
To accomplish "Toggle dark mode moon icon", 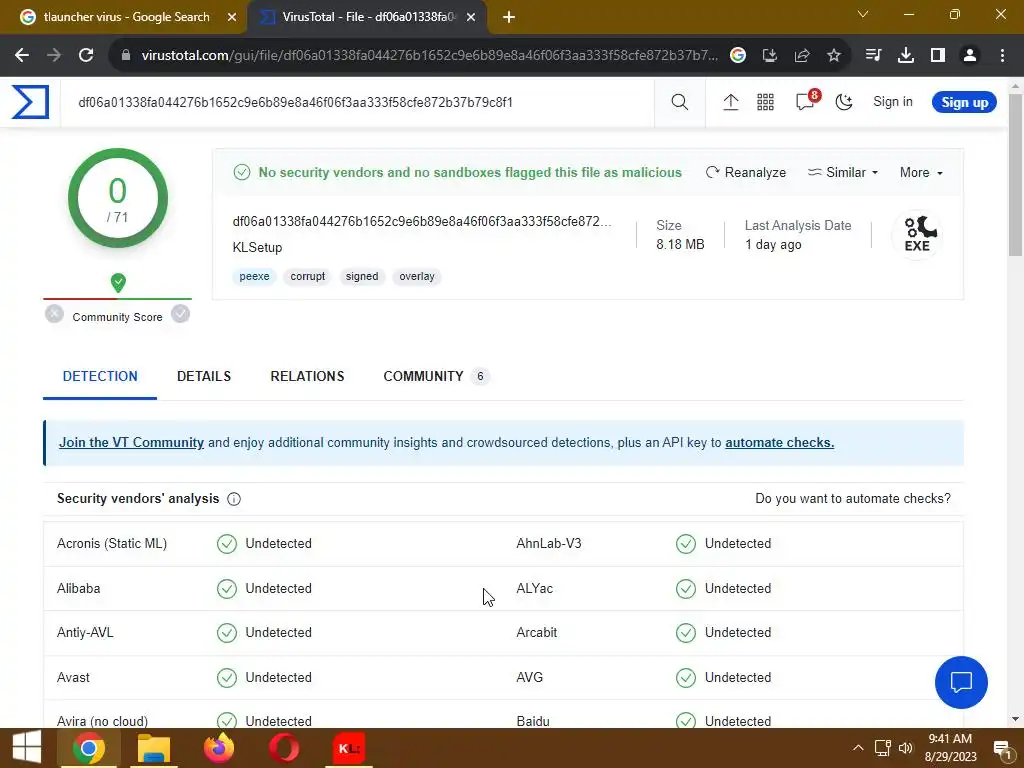I will pyautogui.click(x=844, y=102).
